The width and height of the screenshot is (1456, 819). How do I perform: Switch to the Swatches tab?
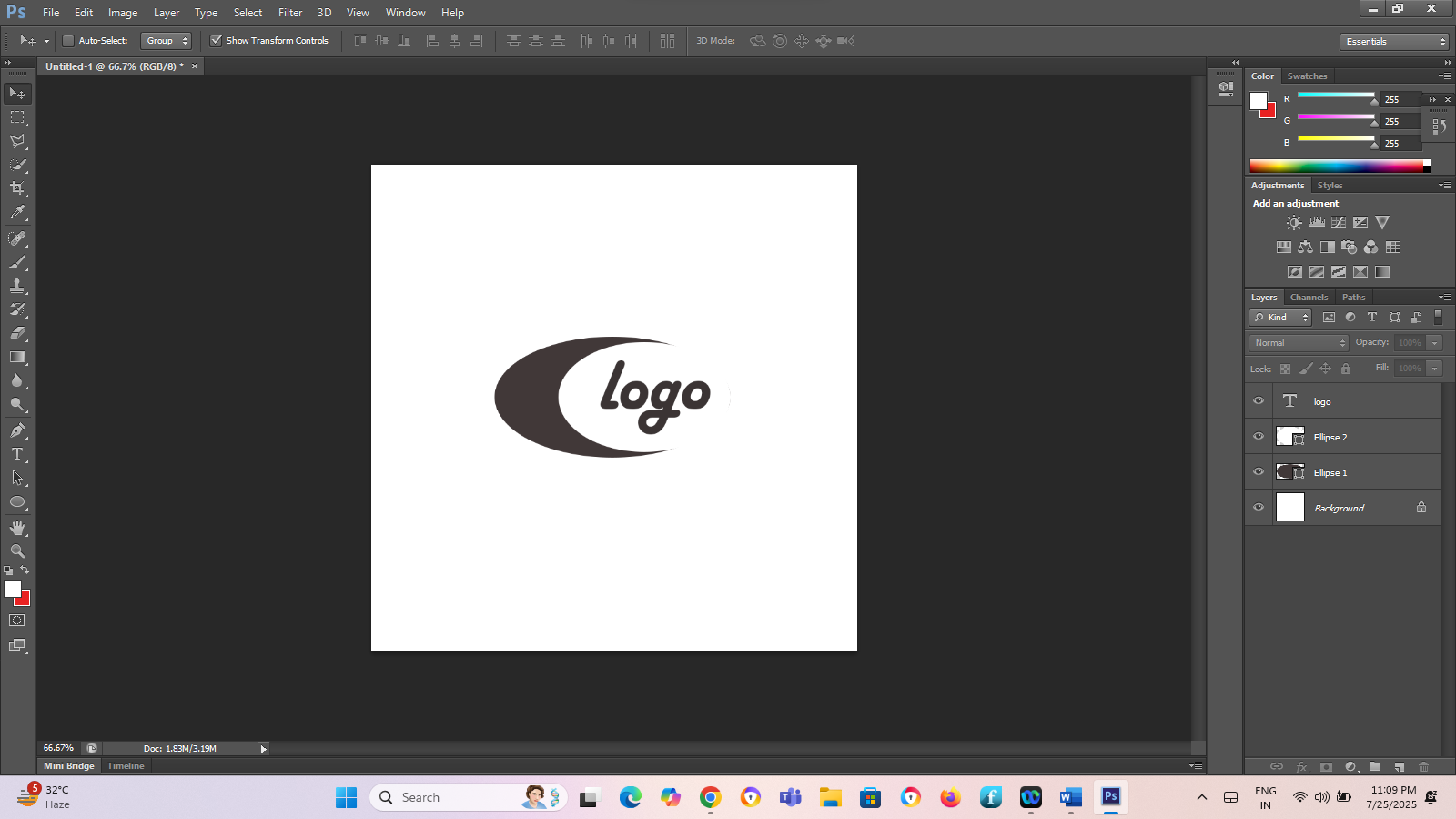[x=1307, y=76]
